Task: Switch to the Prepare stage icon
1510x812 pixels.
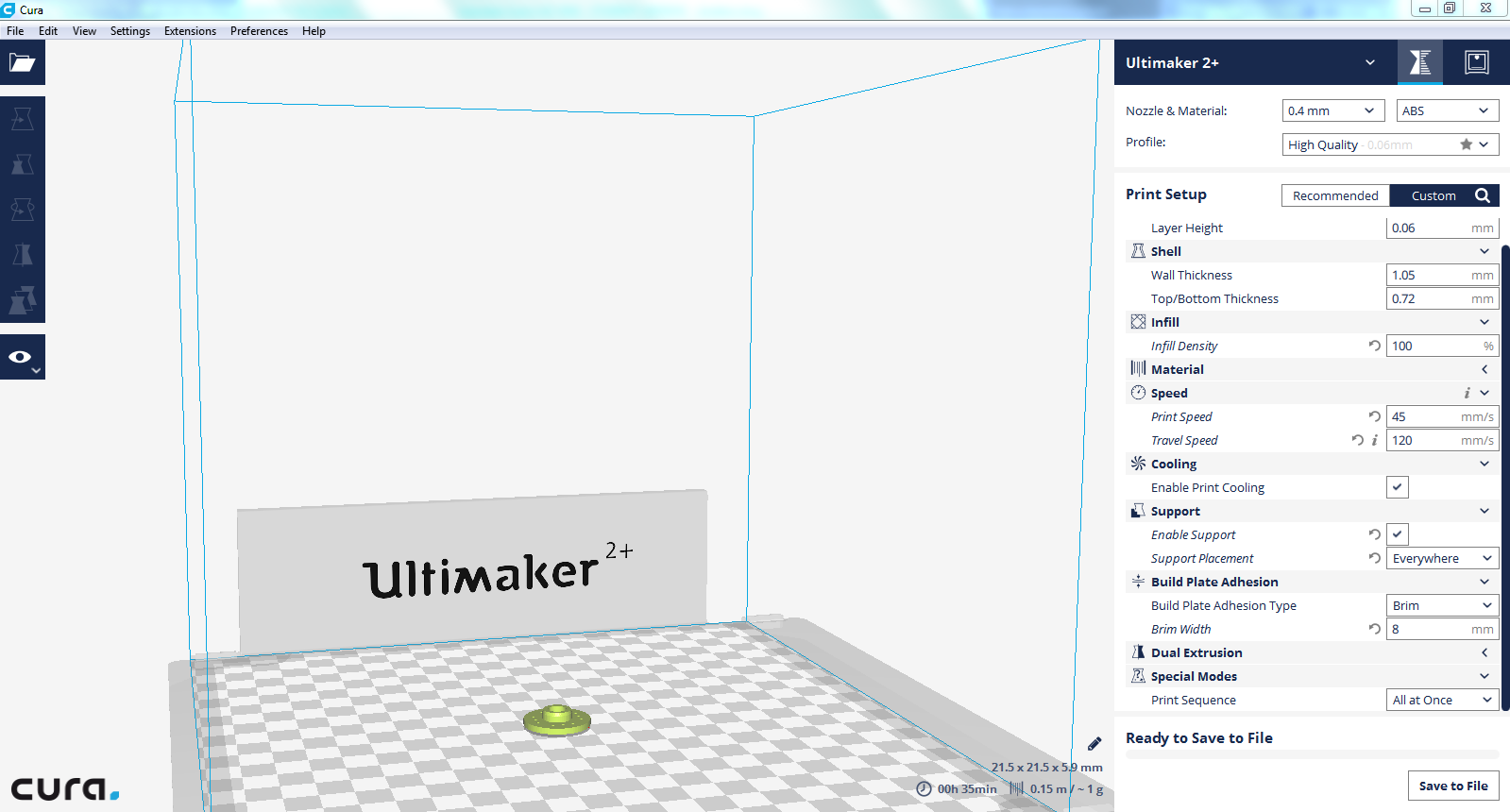Action: click(1420, 62)
